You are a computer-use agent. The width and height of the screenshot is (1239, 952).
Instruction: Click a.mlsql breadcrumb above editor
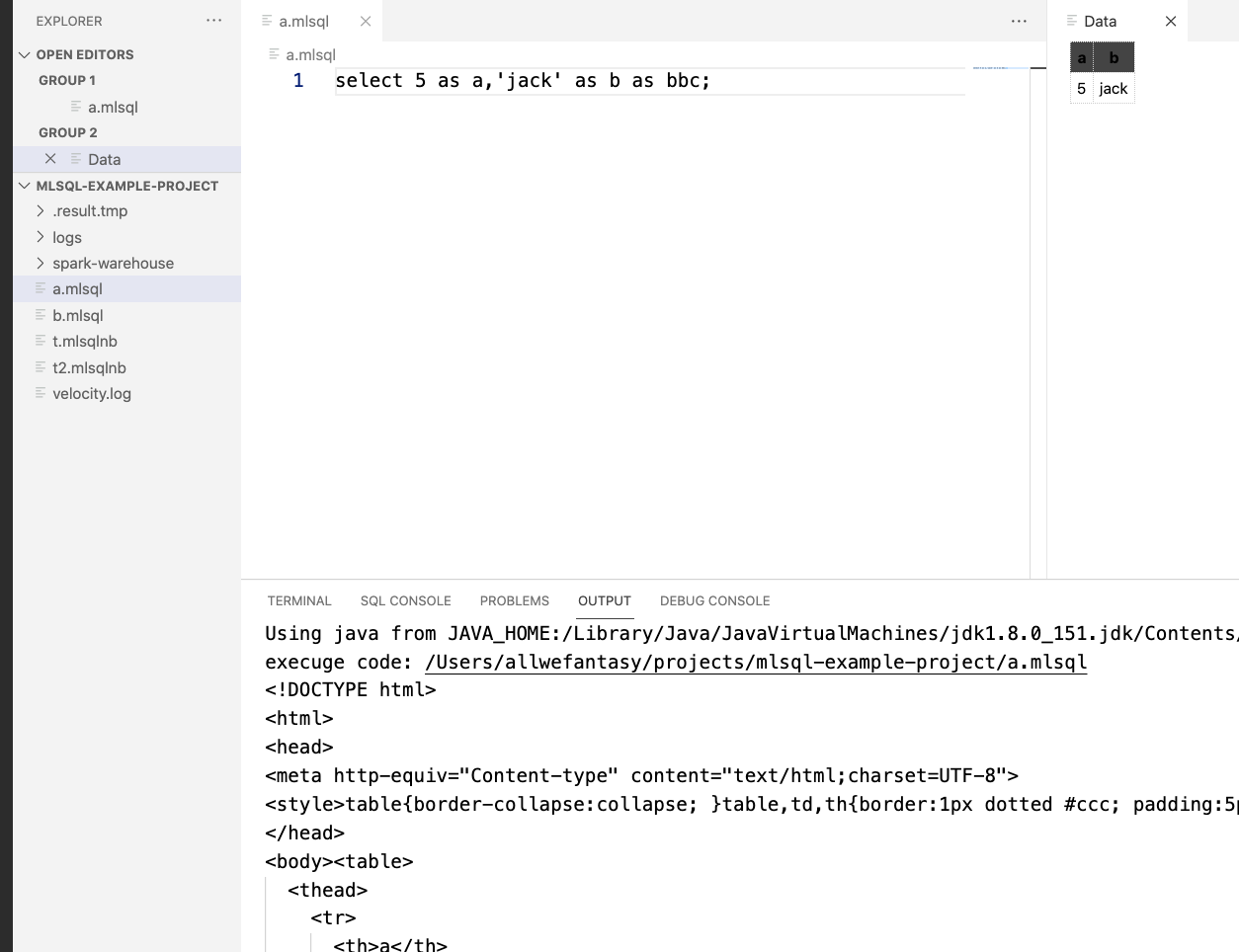tap(310, 55)
